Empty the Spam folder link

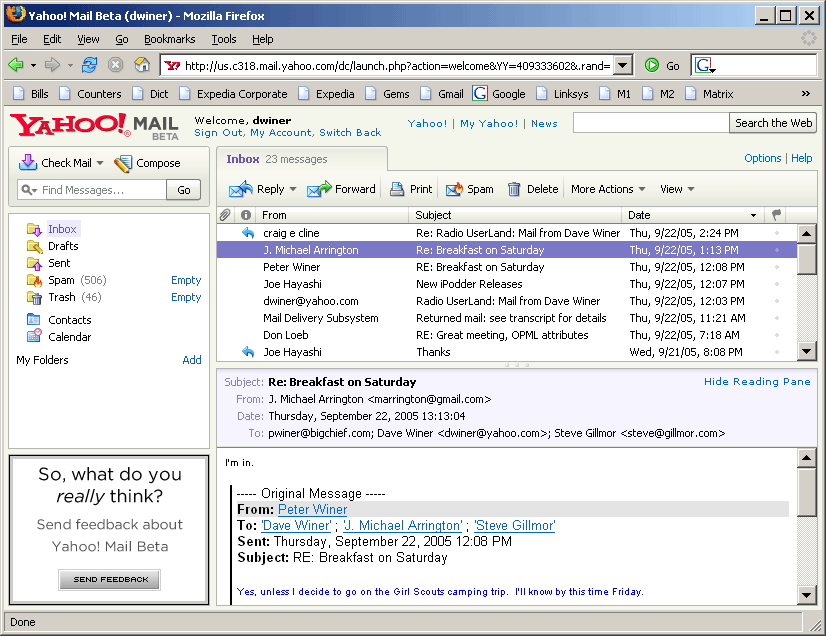coord(186,281)
